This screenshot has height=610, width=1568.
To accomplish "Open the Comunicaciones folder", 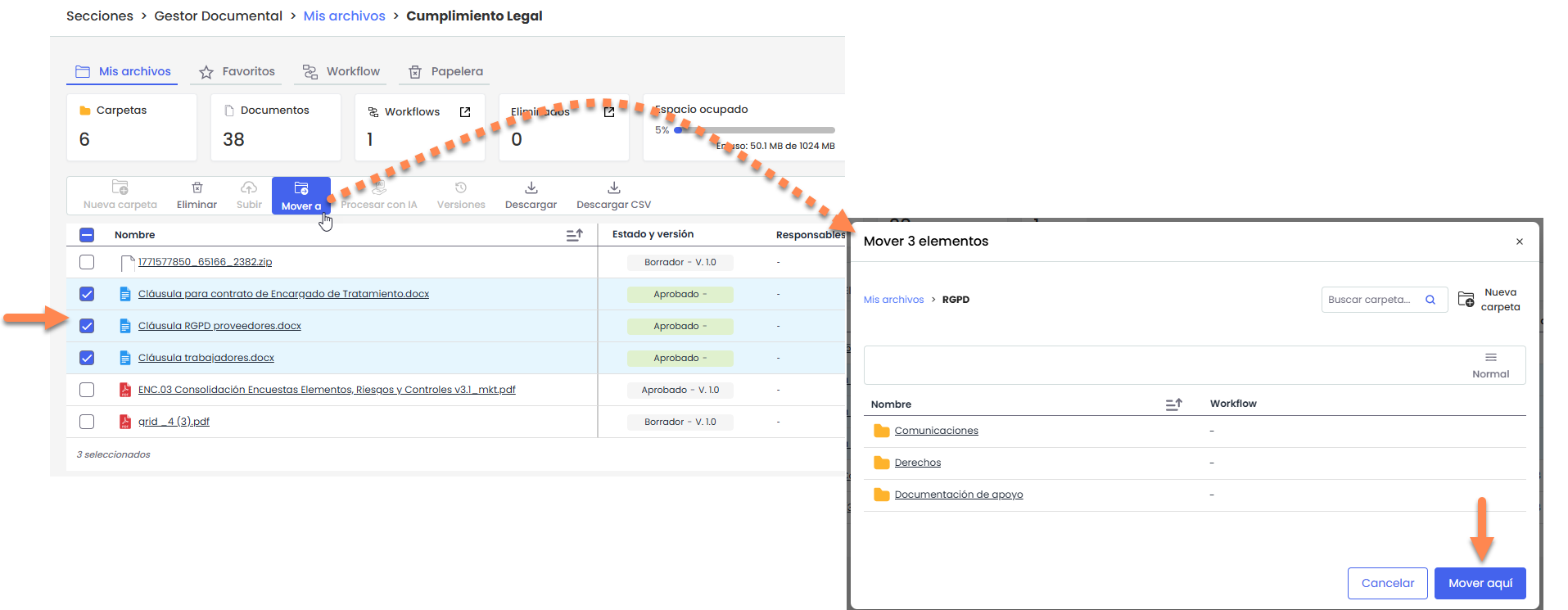I will (x=936, y=431).
